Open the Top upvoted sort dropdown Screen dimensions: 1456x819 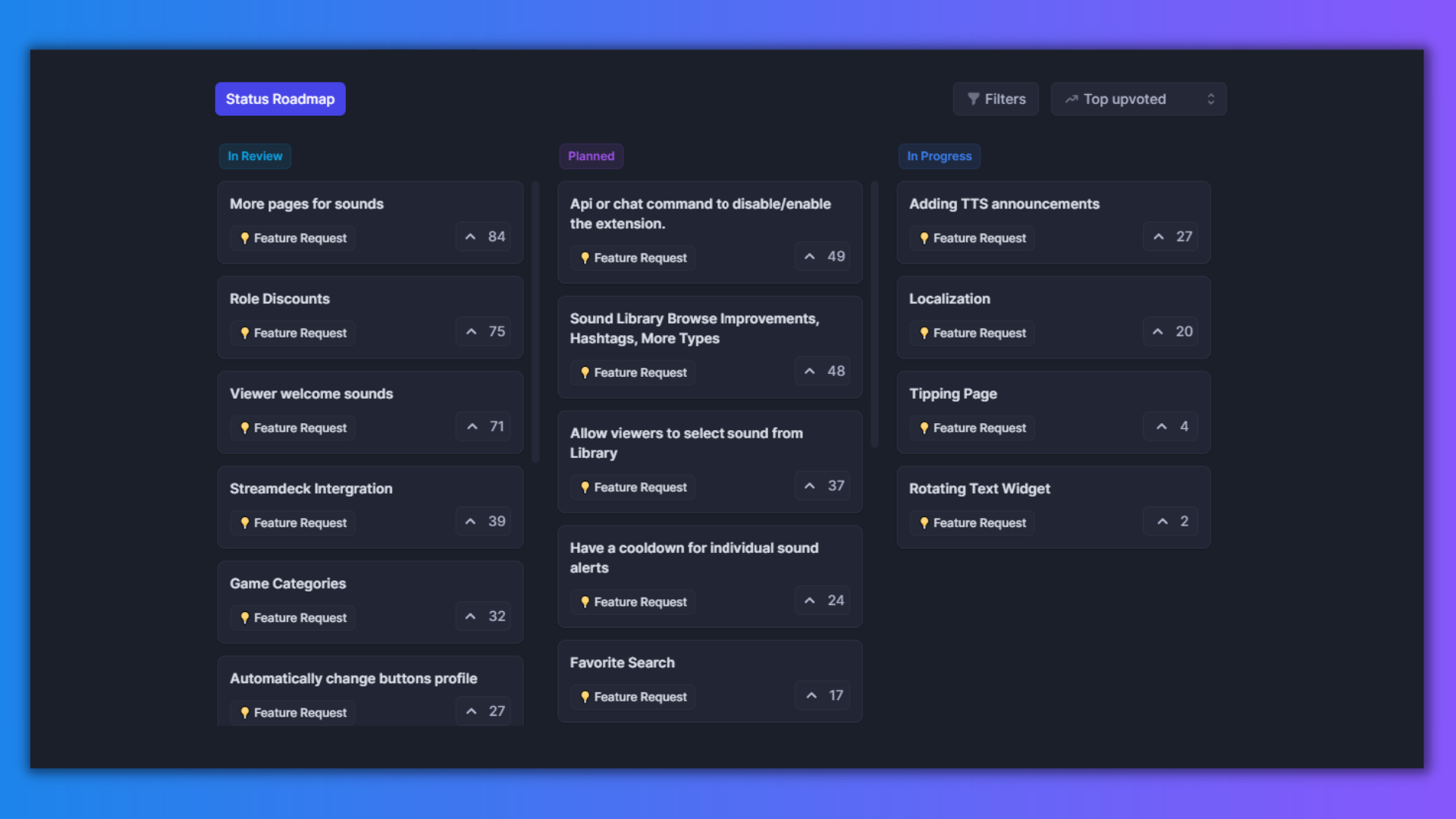pos(1138,99)
